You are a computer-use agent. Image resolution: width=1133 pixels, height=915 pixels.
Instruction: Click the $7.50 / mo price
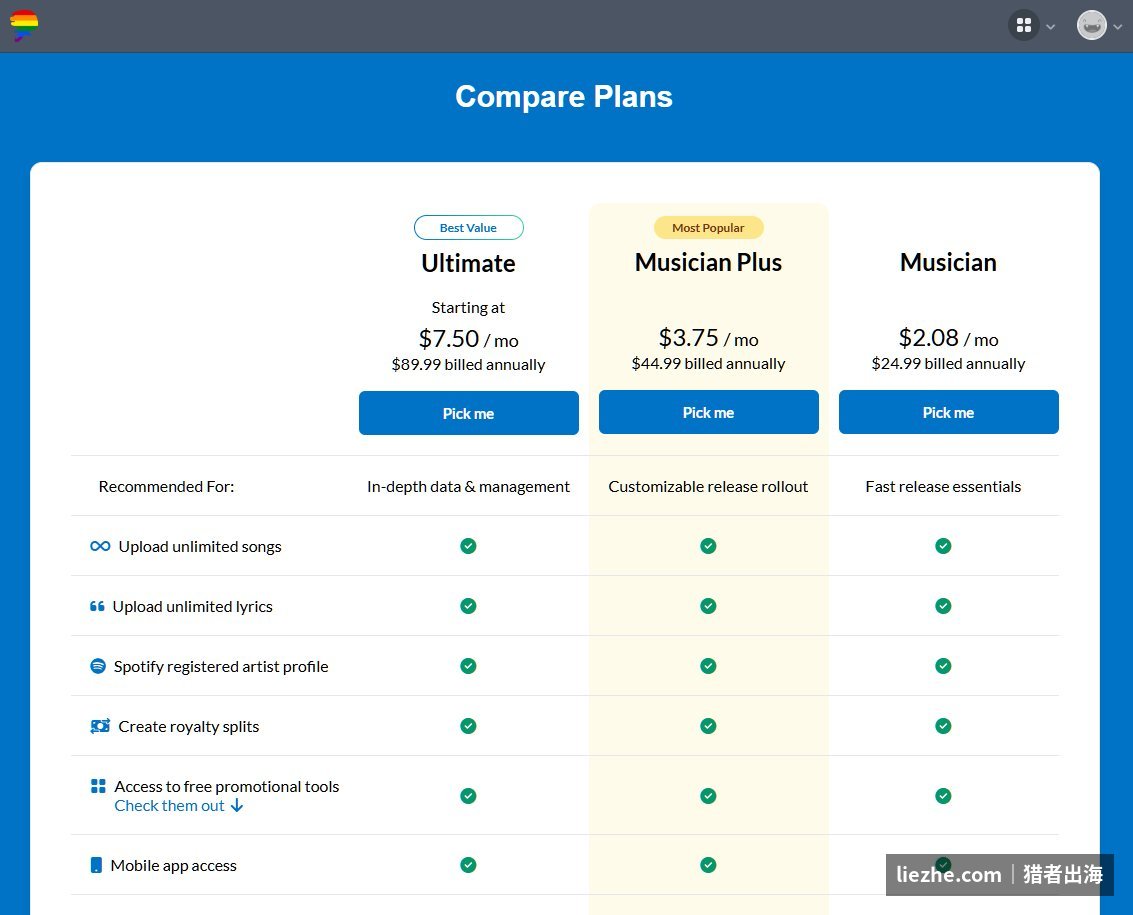pos(468,338)
